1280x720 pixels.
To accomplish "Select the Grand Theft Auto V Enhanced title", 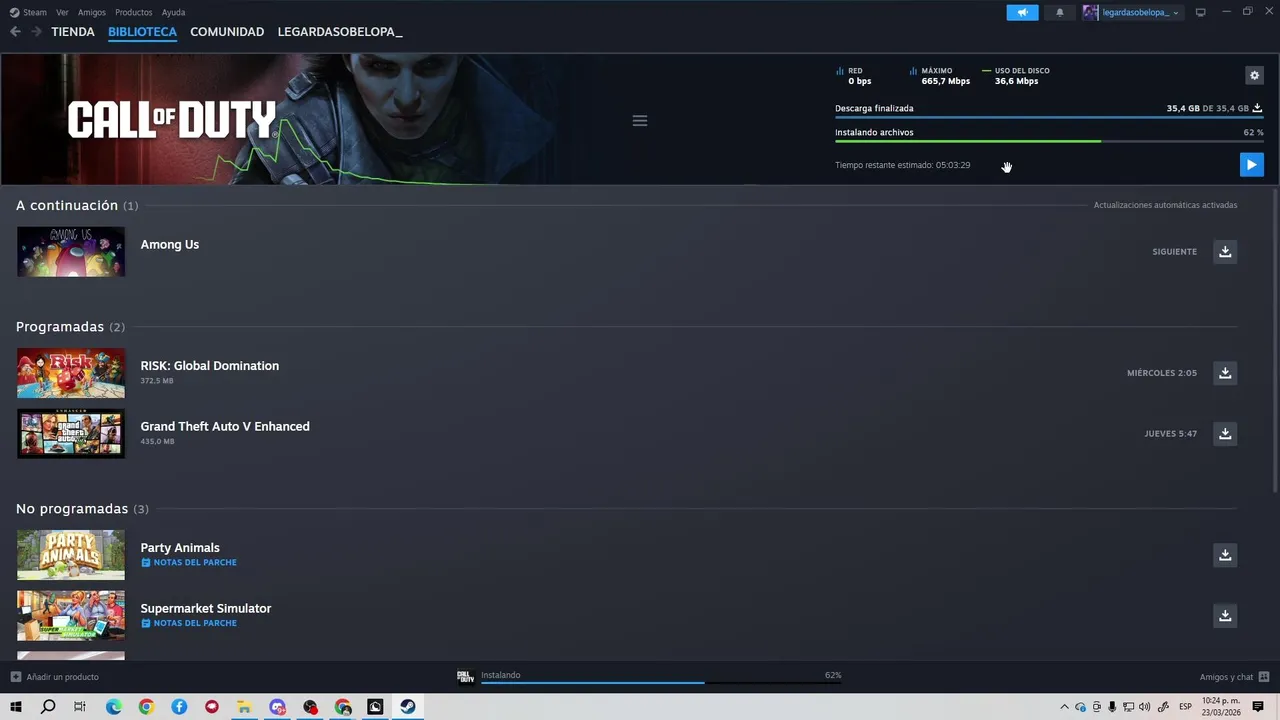I will (225, 426).
